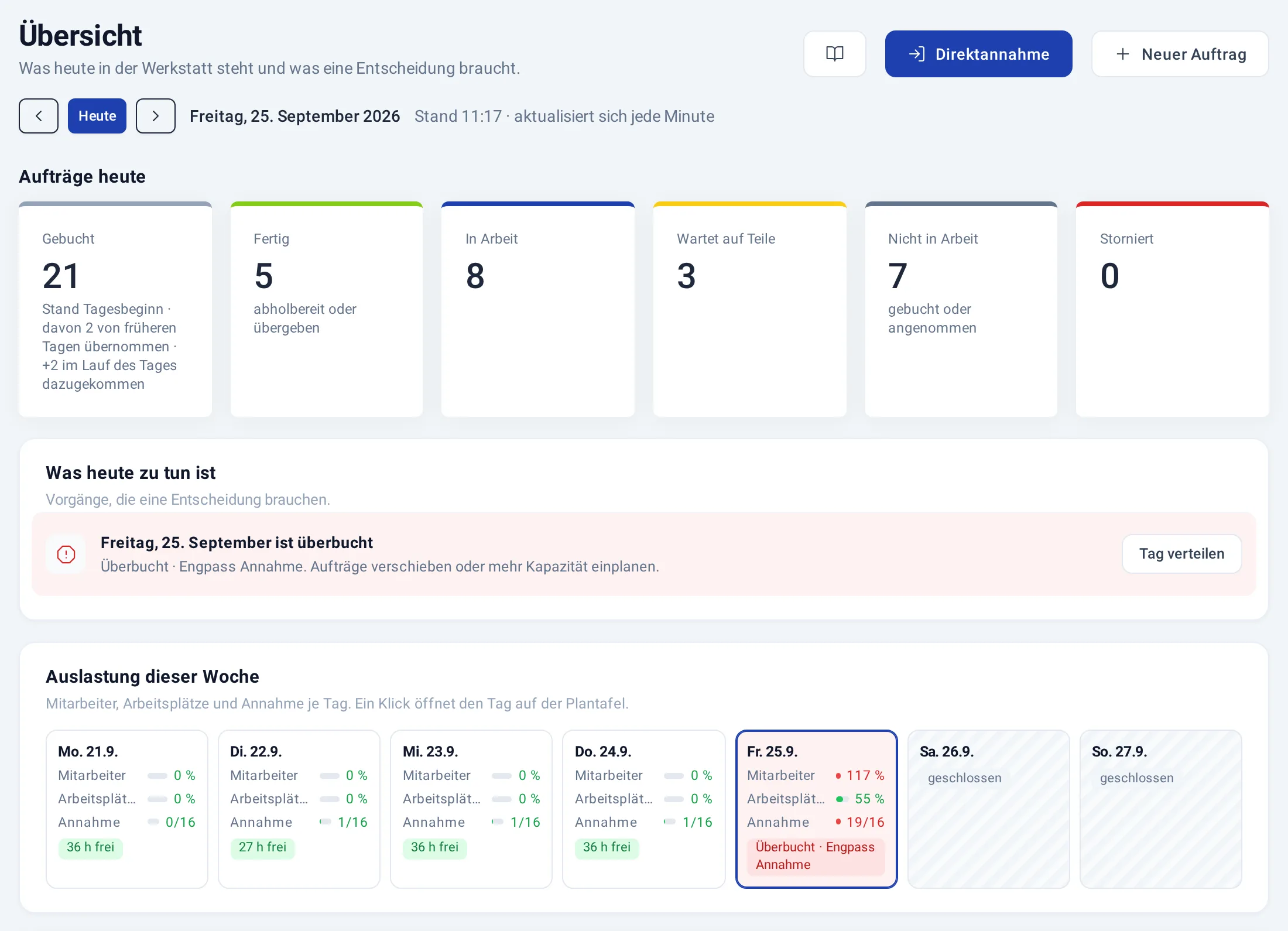
Task: Open the Nicht in Arbeit 7 card
Action: point(961,309)
